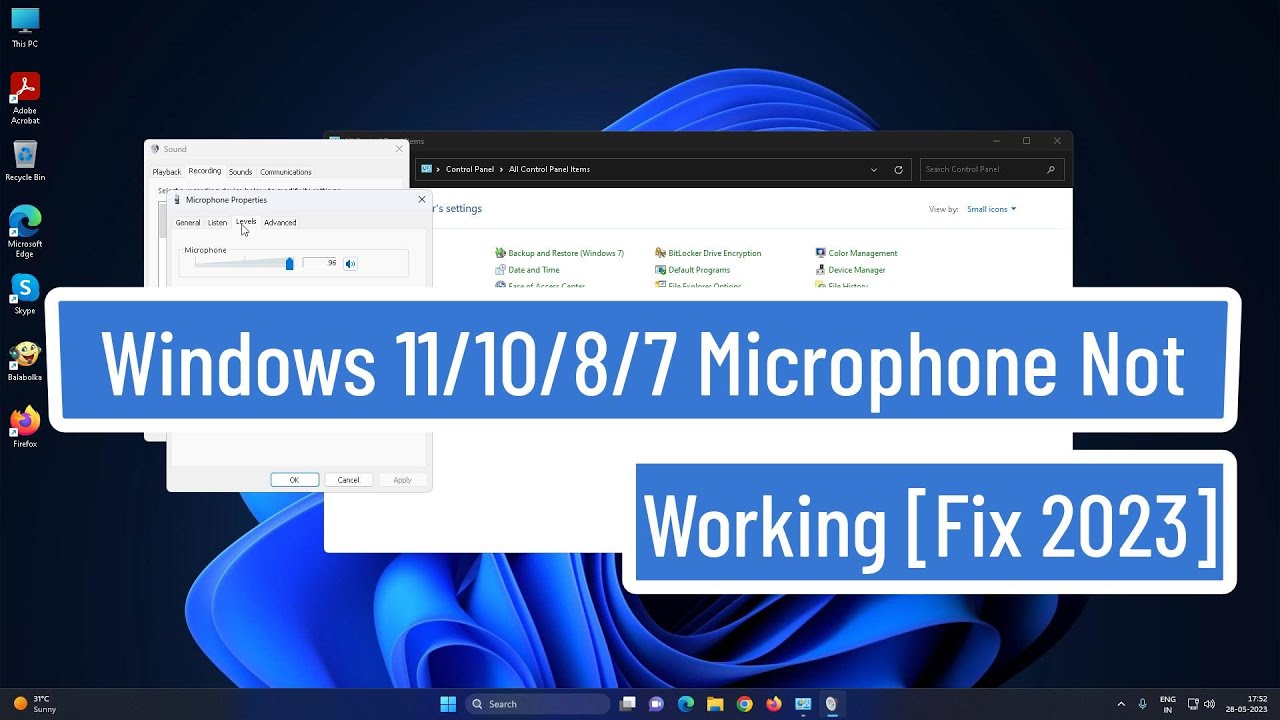Click the address bar Control Panel icon

[x=427, y=169]
